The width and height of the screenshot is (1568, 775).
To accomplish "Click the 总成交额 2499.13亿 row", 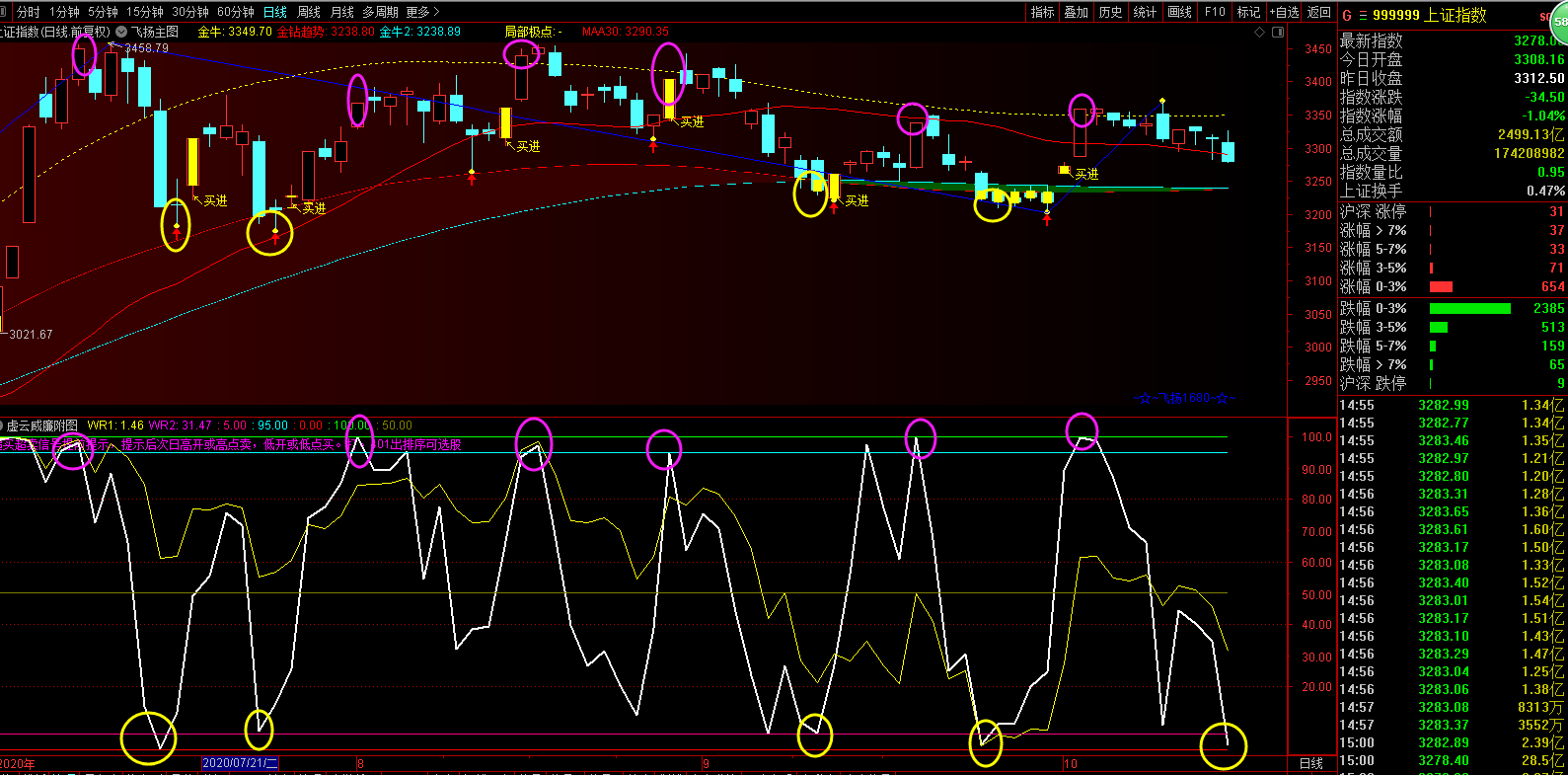I will [x=1453, y=134].
